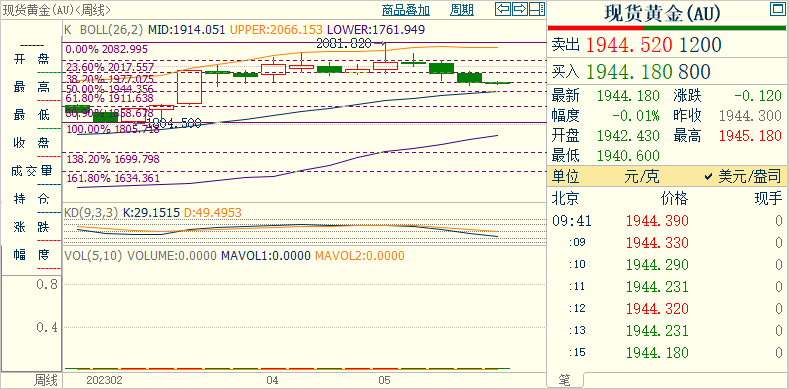
Task: Click the 卖出 price 1944.520
Action: pos(629,45)
